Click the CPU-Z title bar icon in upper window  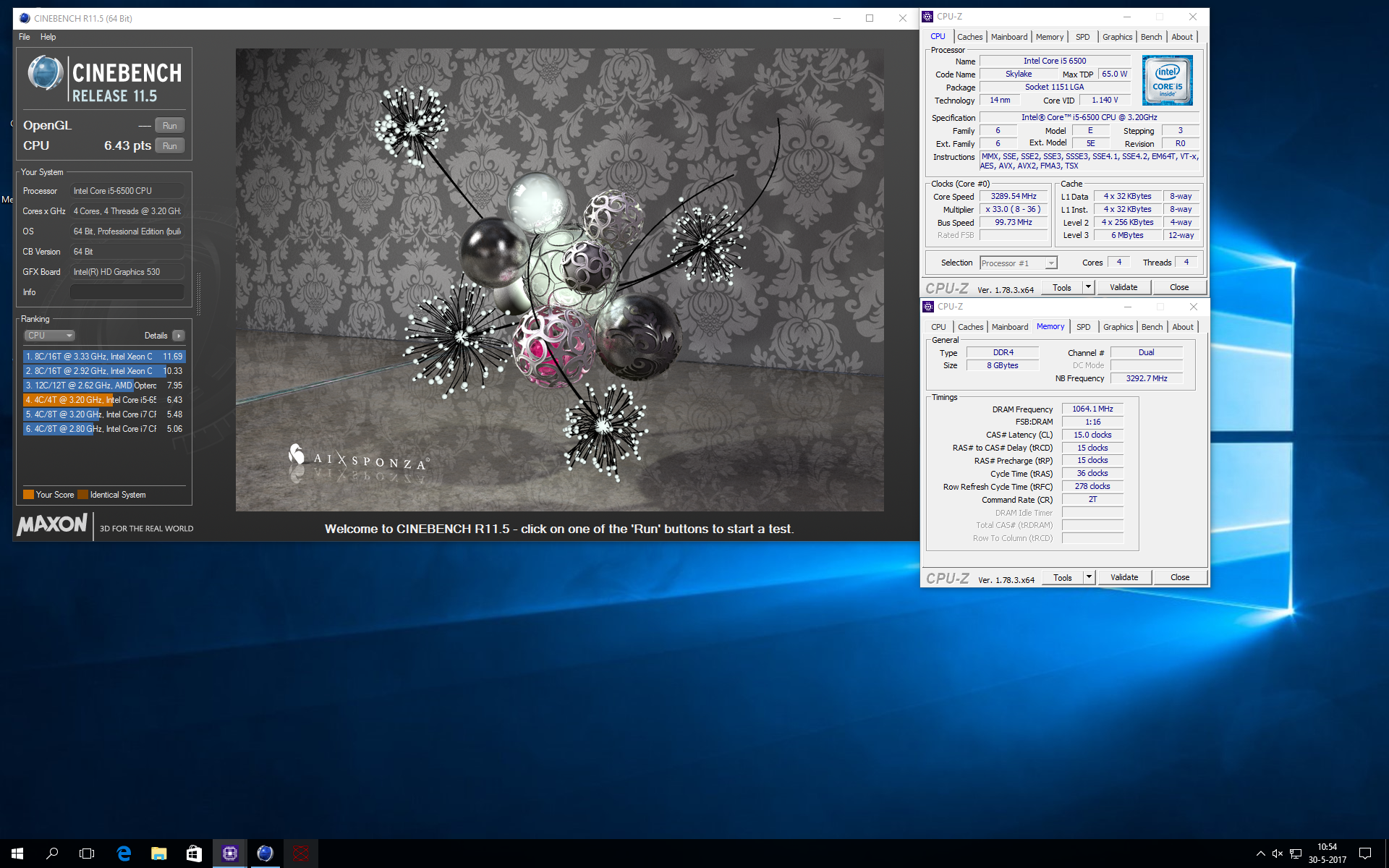(x=928, y=17)
